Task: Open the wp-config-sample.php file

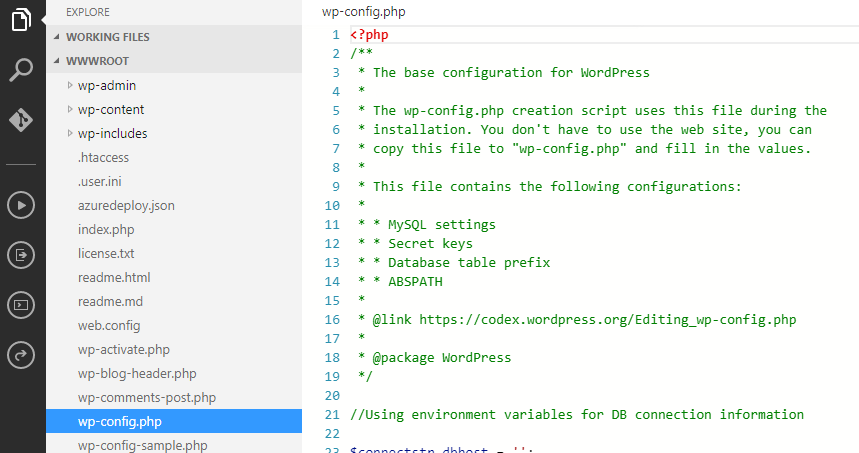Action: tap(142, 445)
